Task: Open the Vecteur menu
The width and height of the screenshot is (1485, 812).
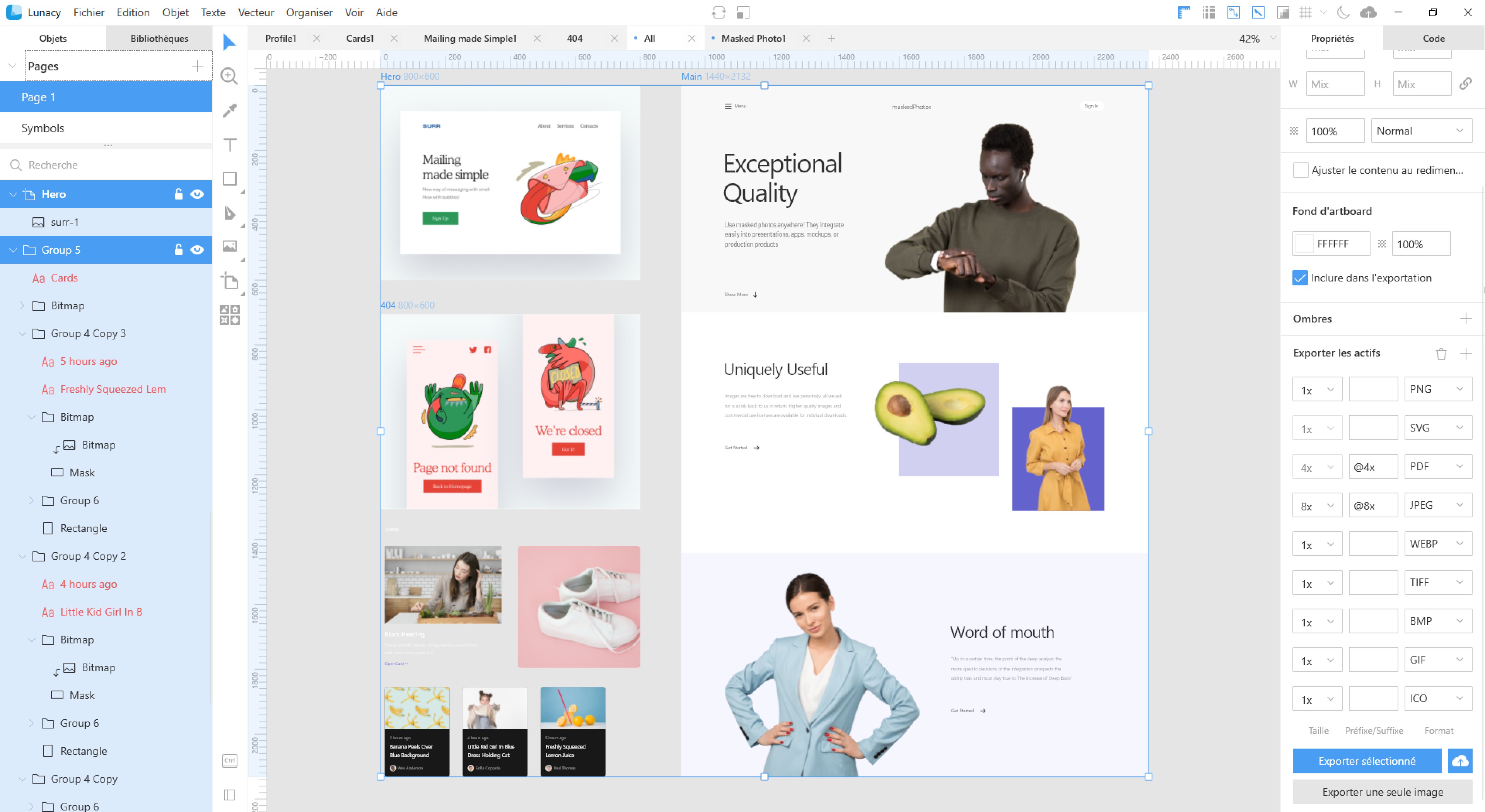Action: [255, 12]
